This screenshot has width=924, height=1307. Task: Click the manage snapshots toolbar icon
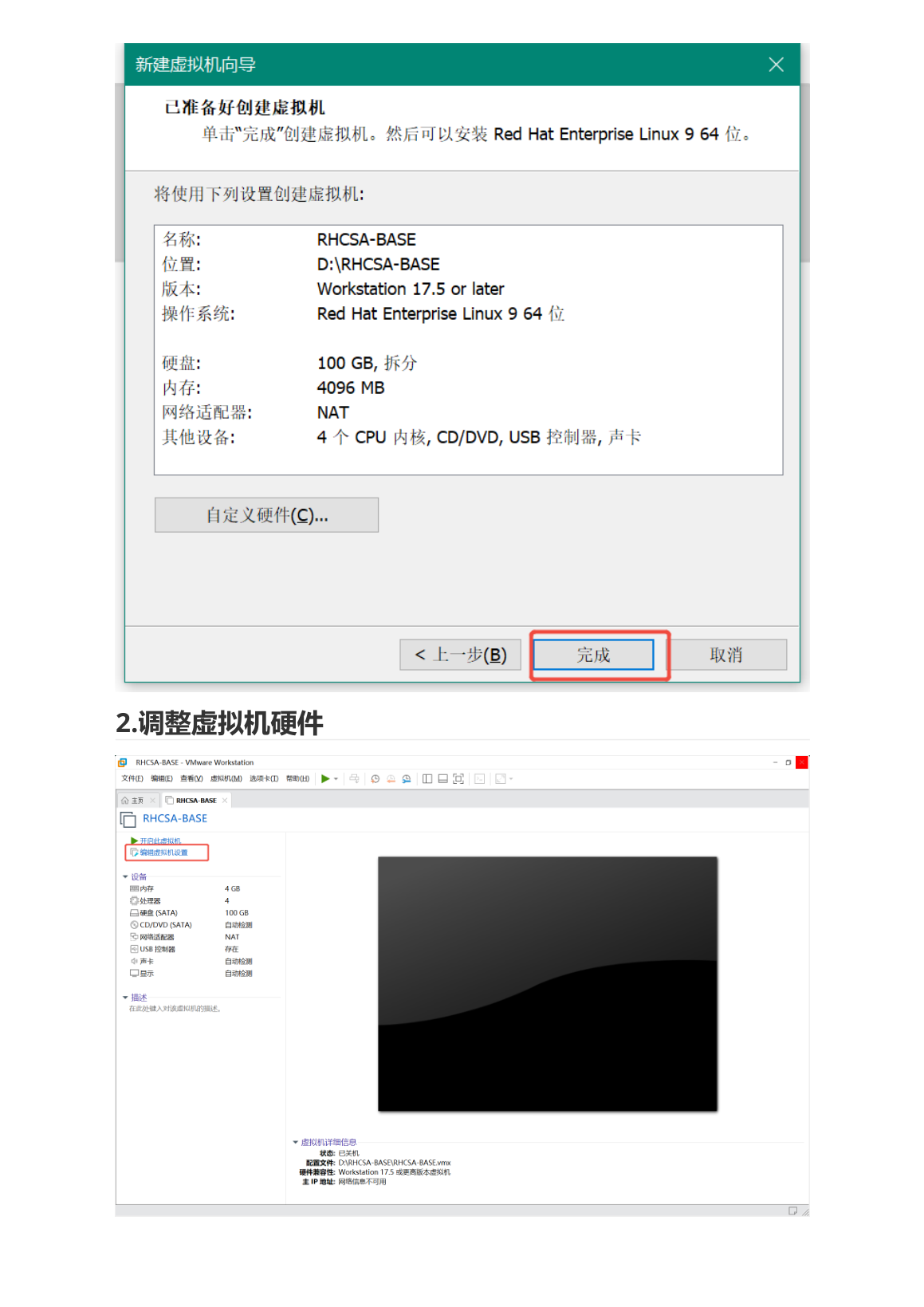407,778
